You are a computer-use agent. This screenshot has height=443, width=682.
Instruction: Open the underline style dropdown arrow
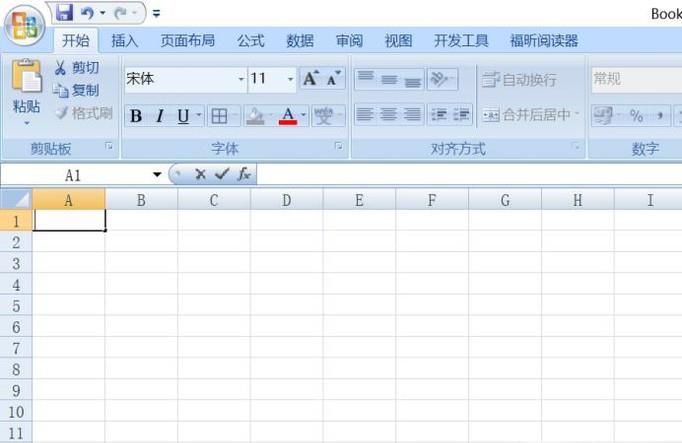[199, 115]
